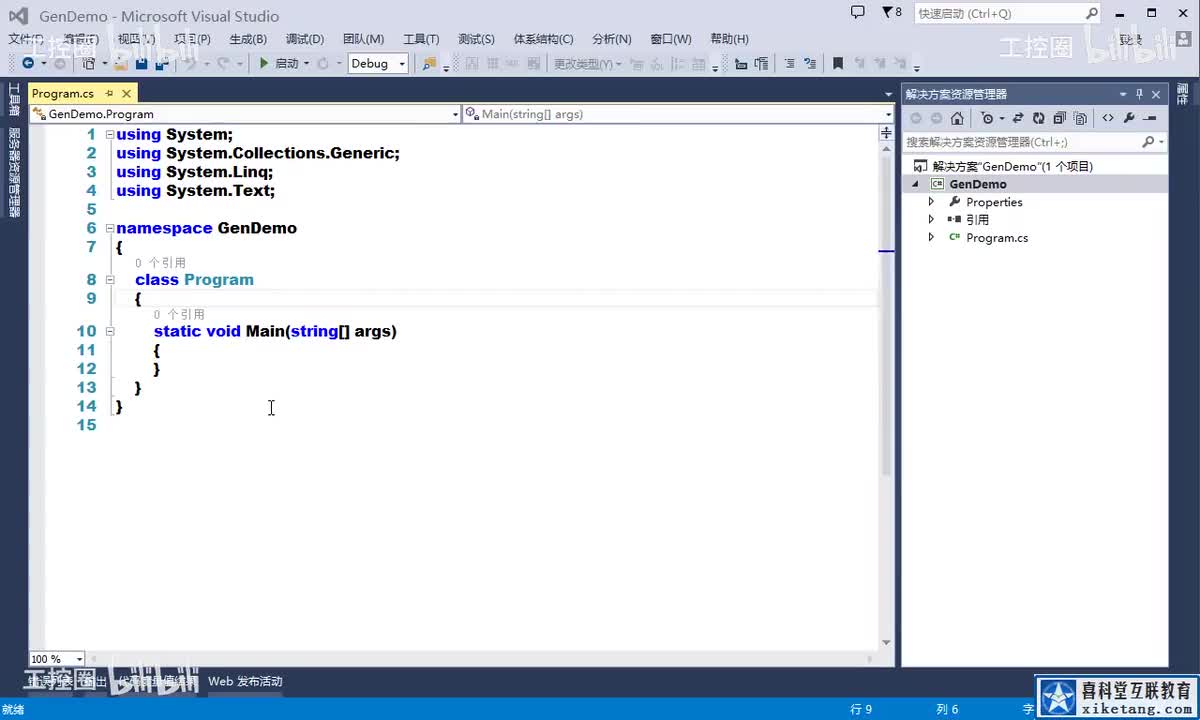1200x720 pixels.
Task: Click the Solution Explorer search input field
Action: coord(1021,142)
